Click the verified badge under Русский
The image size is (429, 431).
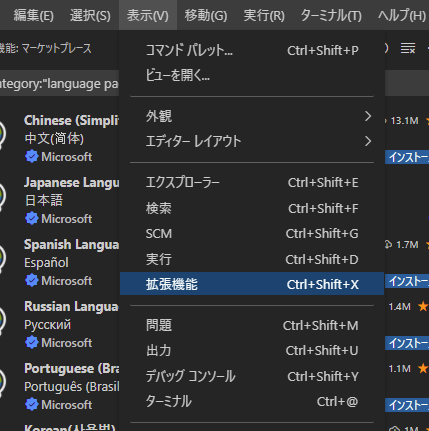[x=32, y=343]
